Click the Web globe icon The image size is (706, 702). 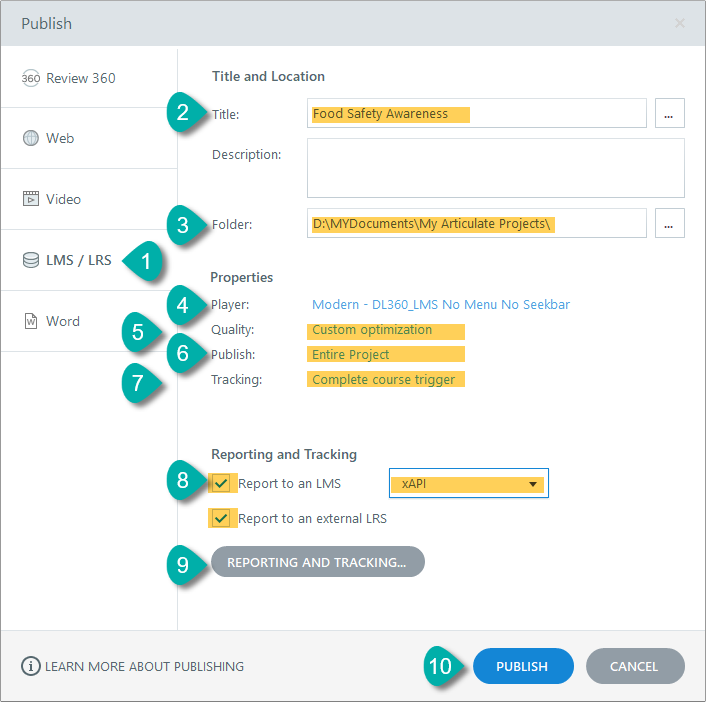point(31,138)
